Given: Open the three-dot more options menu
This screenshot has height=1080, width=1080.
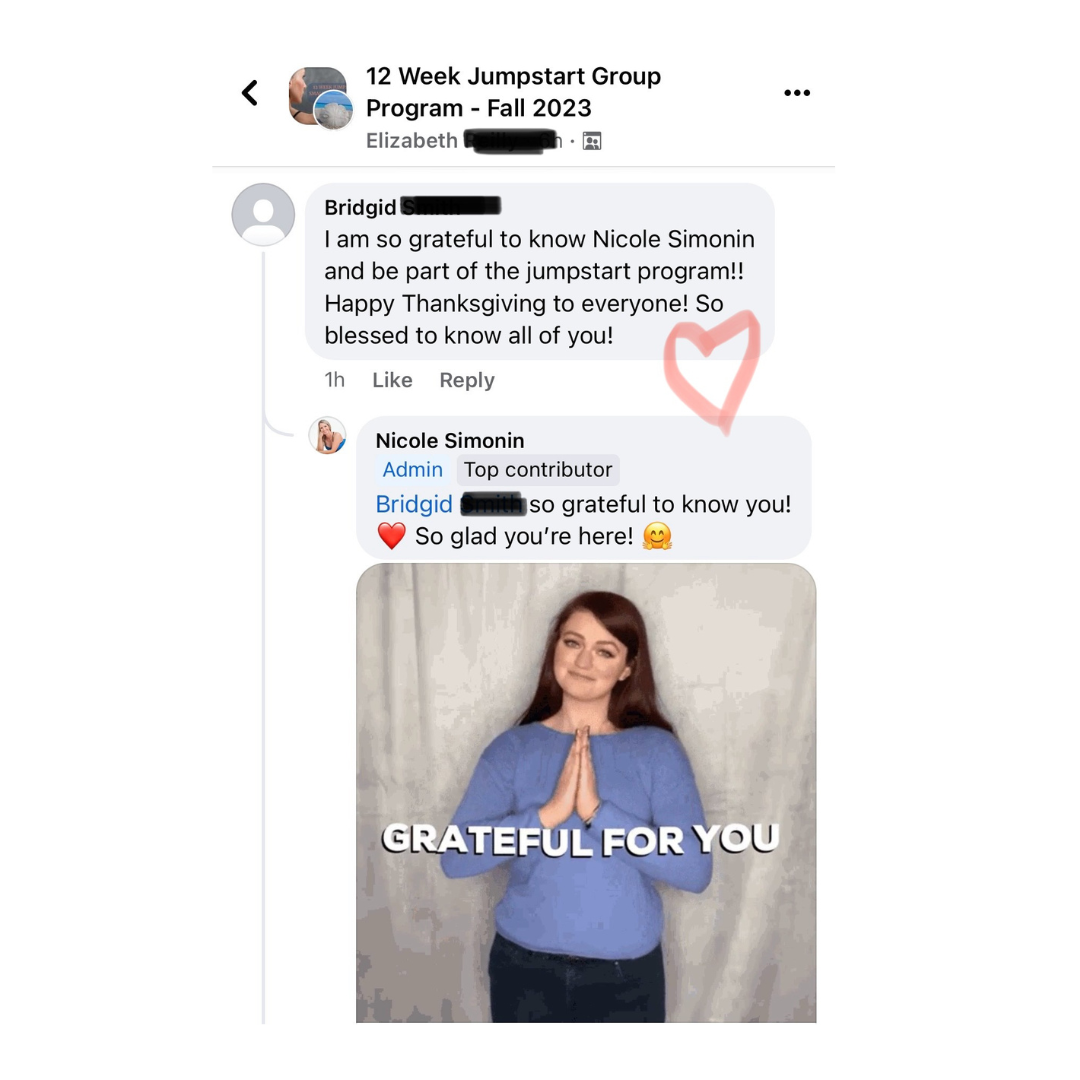Looking at the screenshot, I should (x=797, y=93).
